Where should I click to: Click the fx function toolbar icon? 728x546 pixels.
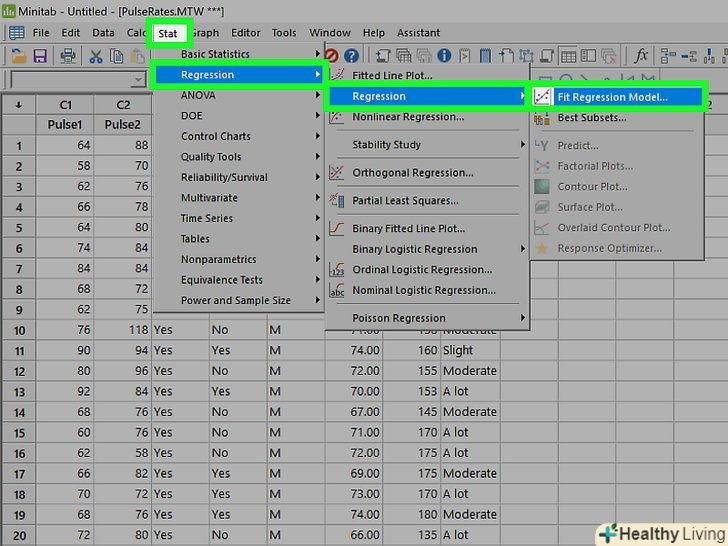point(641,55)
